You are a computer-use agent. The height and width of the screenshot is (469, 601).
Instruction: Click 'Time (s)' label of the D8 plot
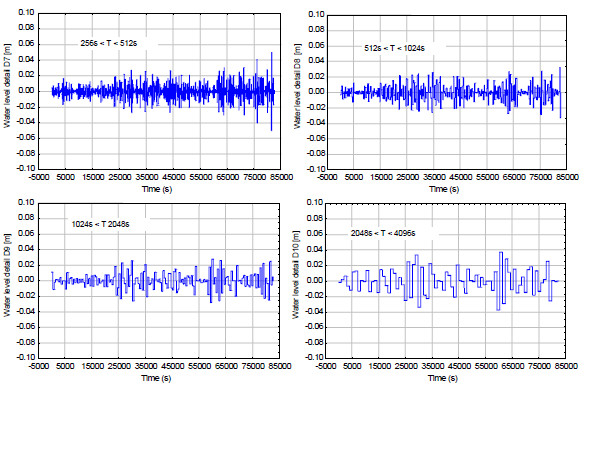[444, 189]
